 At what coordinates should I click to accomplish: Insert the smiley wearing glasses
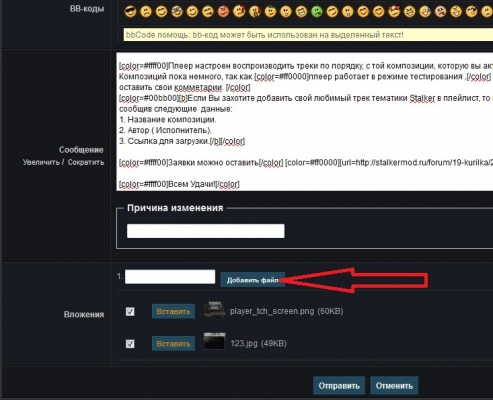point(177,12)
